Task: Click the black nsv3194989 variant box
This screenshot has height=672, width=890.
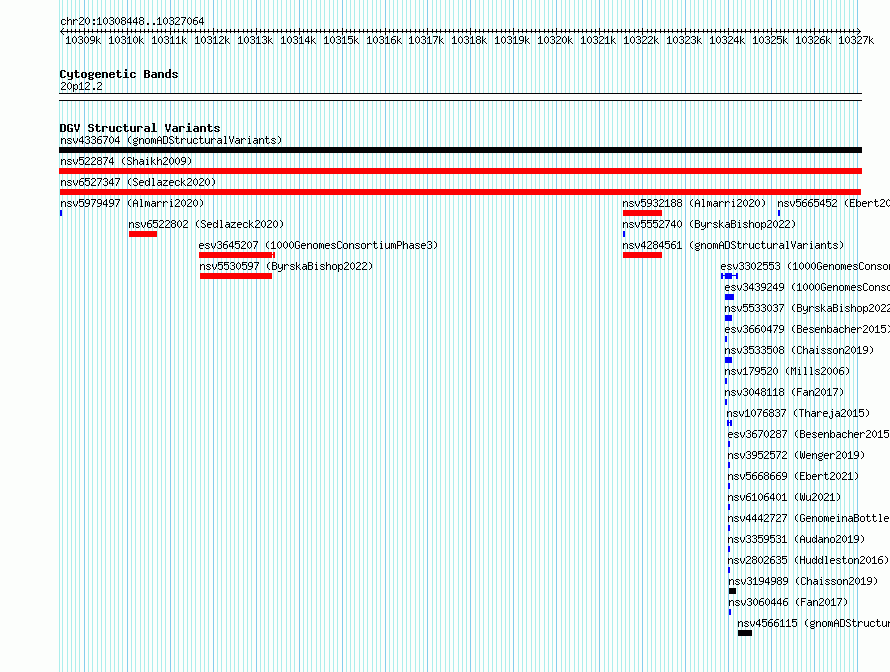Action: coord(732,591)
